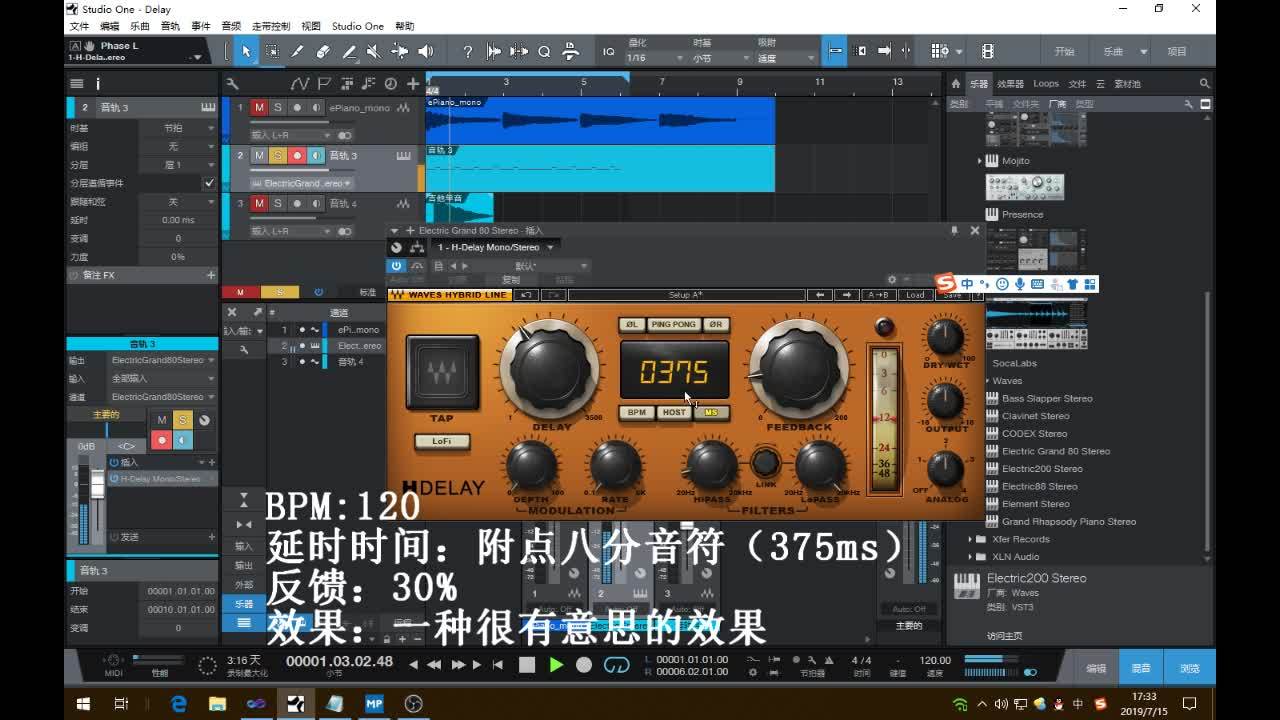
Task: Click the A→B copy button
Action: click(x=878, y=295)
